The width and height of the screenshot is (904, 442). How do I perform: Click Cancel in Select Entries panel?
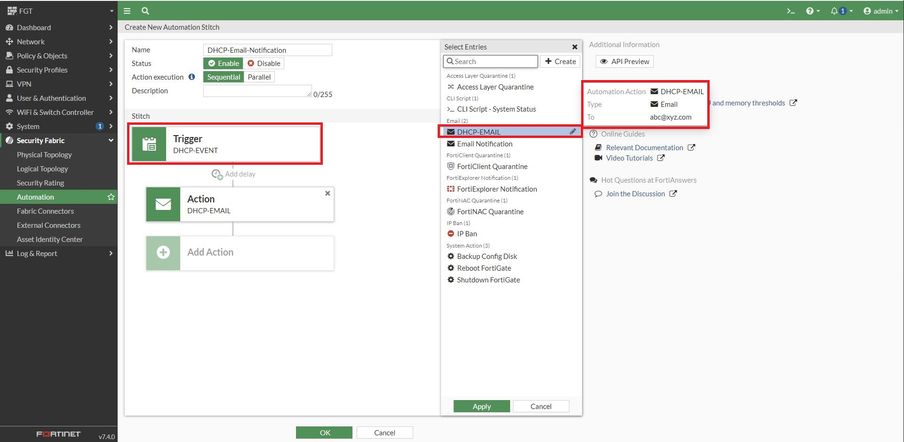pos(541,406)
